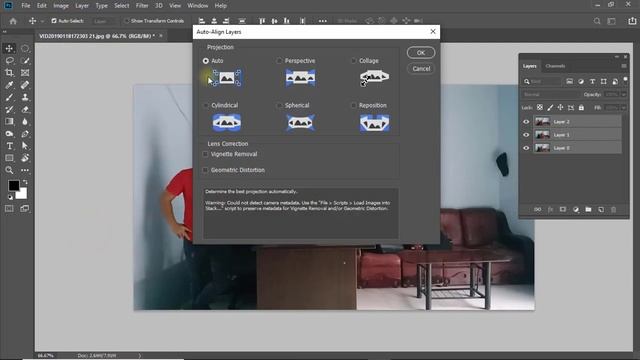This screenshot has height=360, width=640.
Task: Click the Search icon at top right
Action: pyautogui.click(x=597, y=21)
